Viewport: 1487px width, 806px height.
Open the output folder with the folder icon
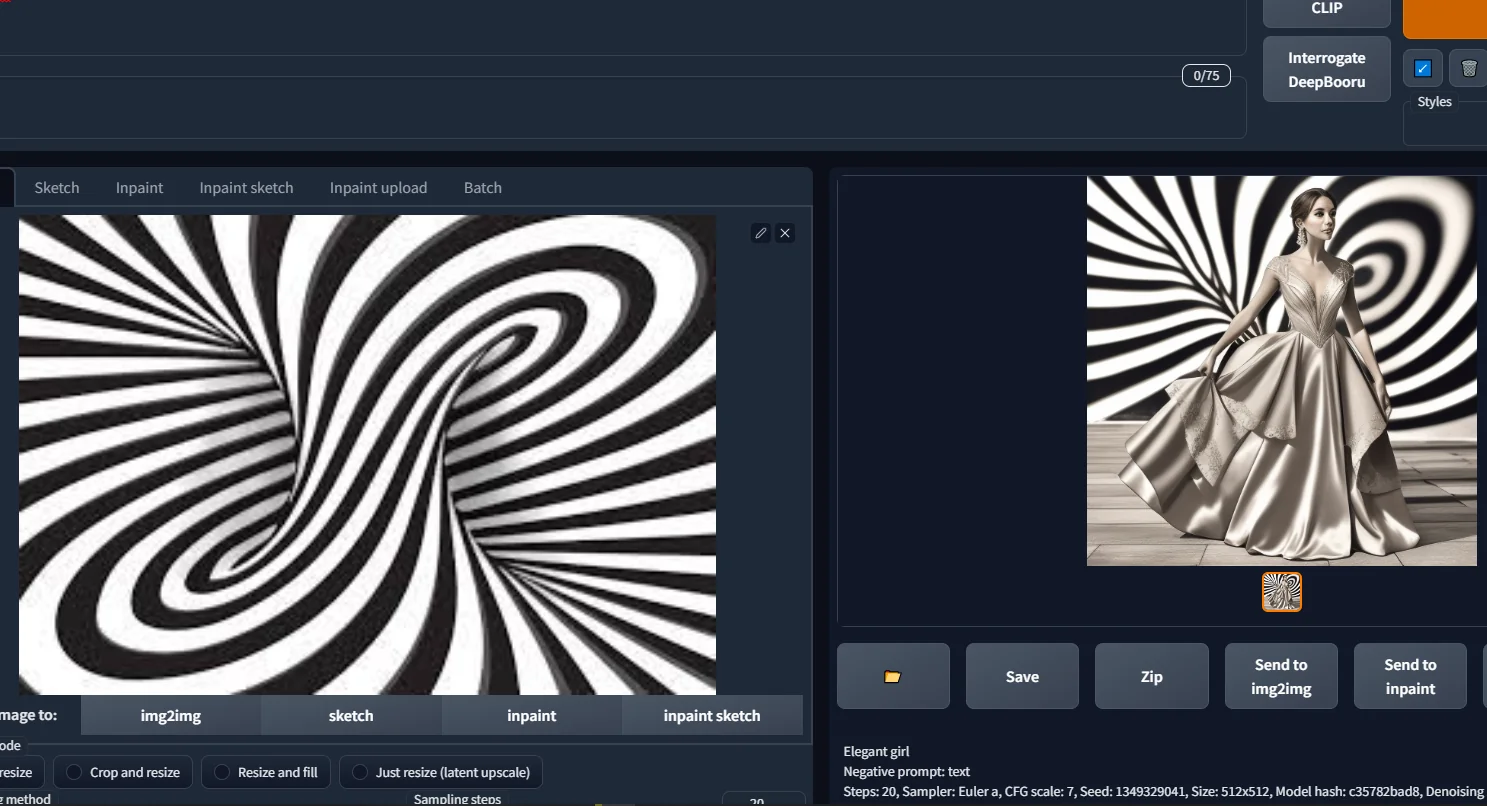[893, 676]
